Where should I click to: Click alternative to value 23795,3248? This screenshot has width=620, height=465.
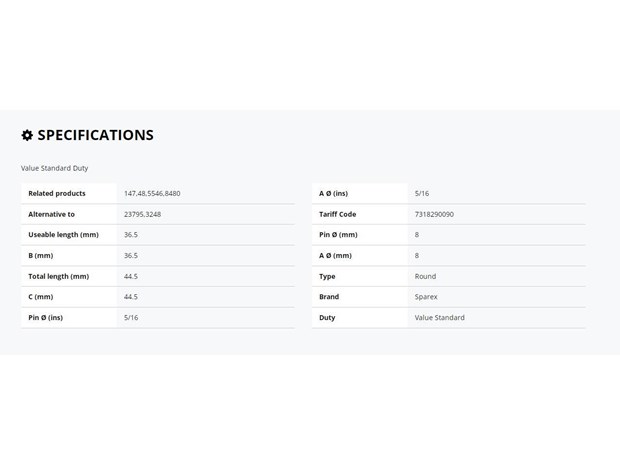click(142, 214)
